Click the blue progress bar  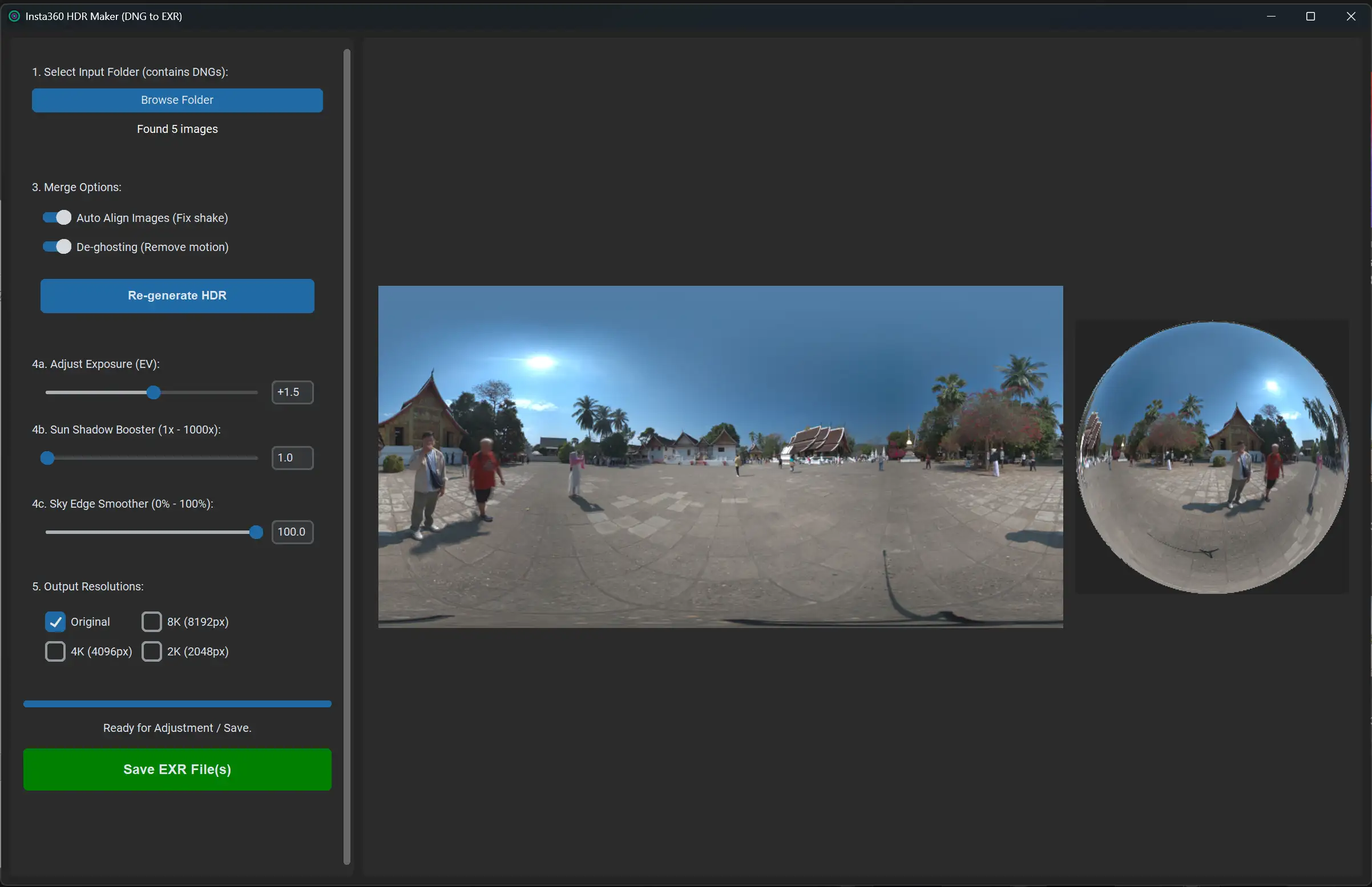tap(177, 704)
